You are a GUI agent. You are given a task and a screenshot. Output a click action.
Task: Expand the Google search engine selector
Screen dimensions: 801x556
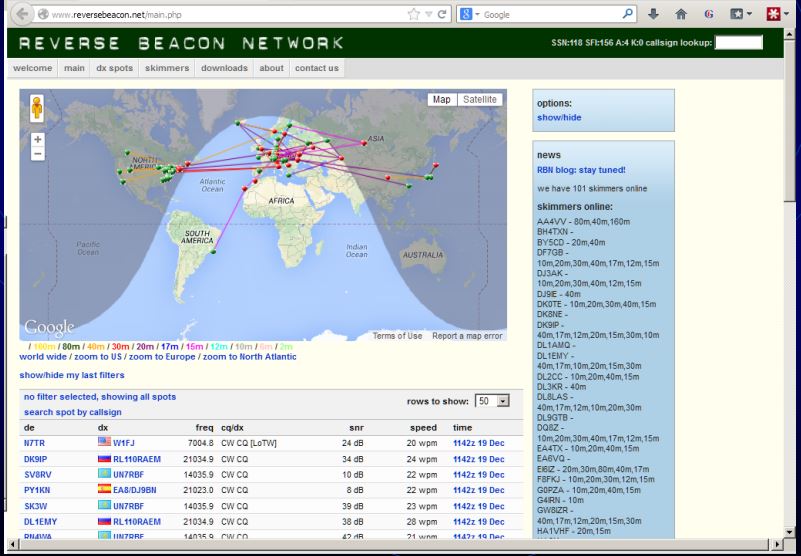tap(469, 14)
